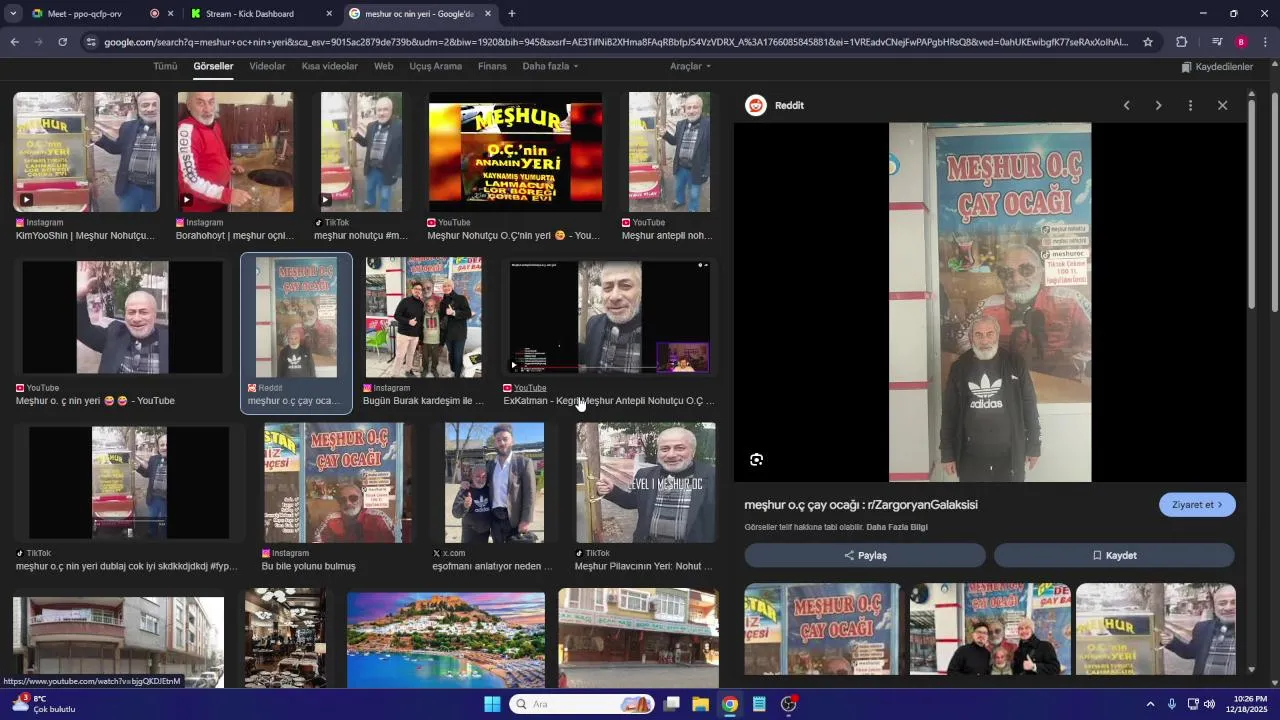Open the preview panel's more options menu
The image size is (1280, 720).
point(1190,105)
